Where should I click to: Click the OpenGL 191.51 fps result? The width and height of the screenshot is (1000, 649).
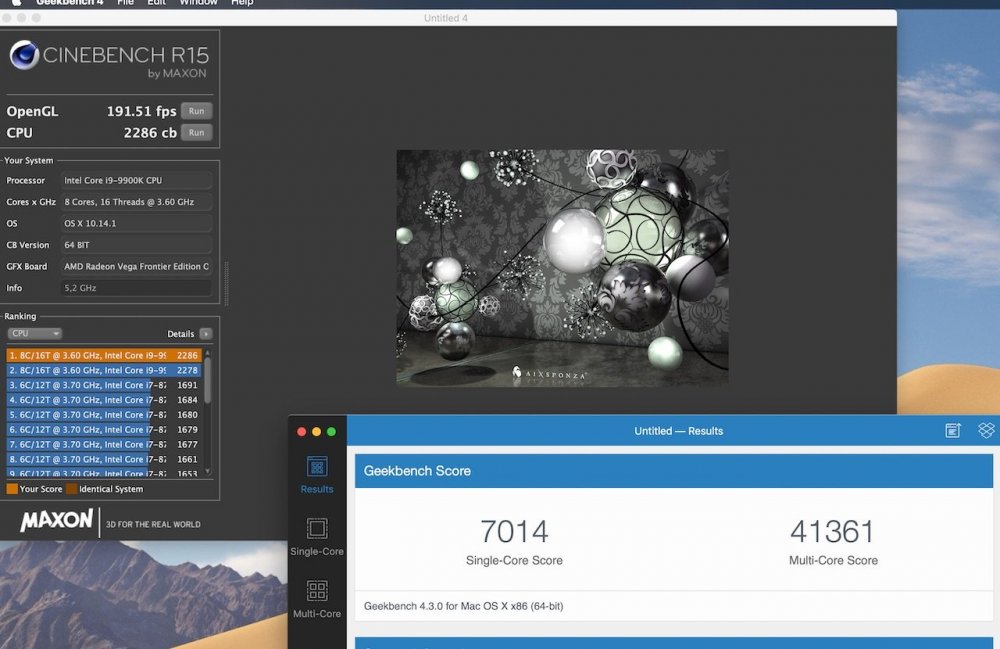click(142, 111)
